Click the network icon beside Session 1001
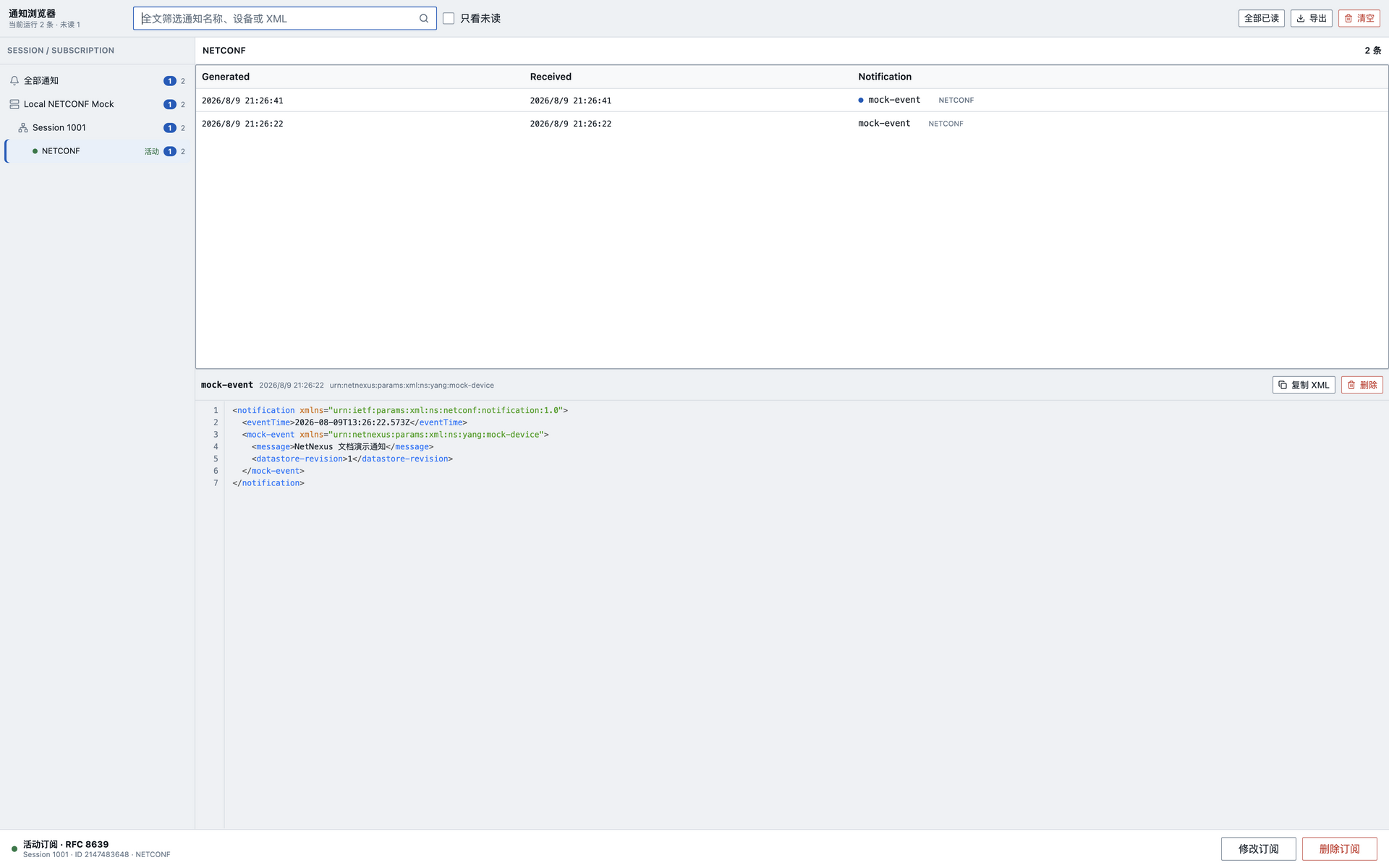The height and width of the screenshot is (868, 1389). click(23, 128)
